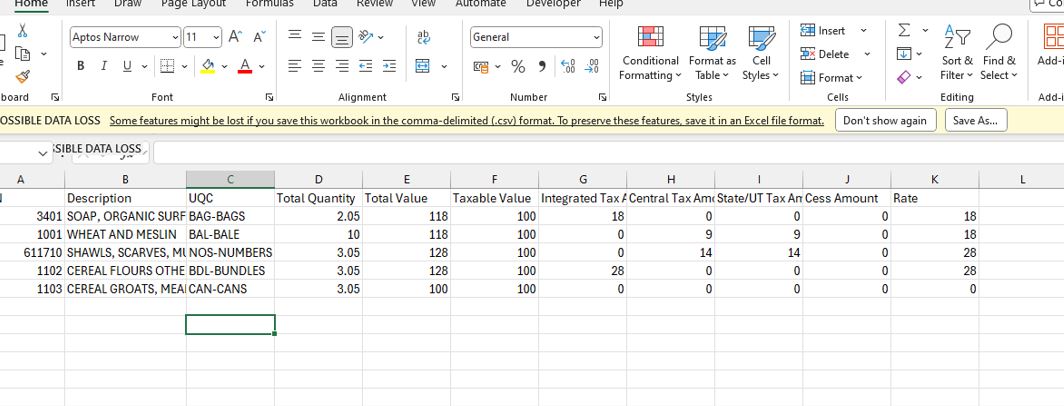This screenshot has height=406, width=1064.
Task: Switch to the Formulas tab
Action: 269,4
